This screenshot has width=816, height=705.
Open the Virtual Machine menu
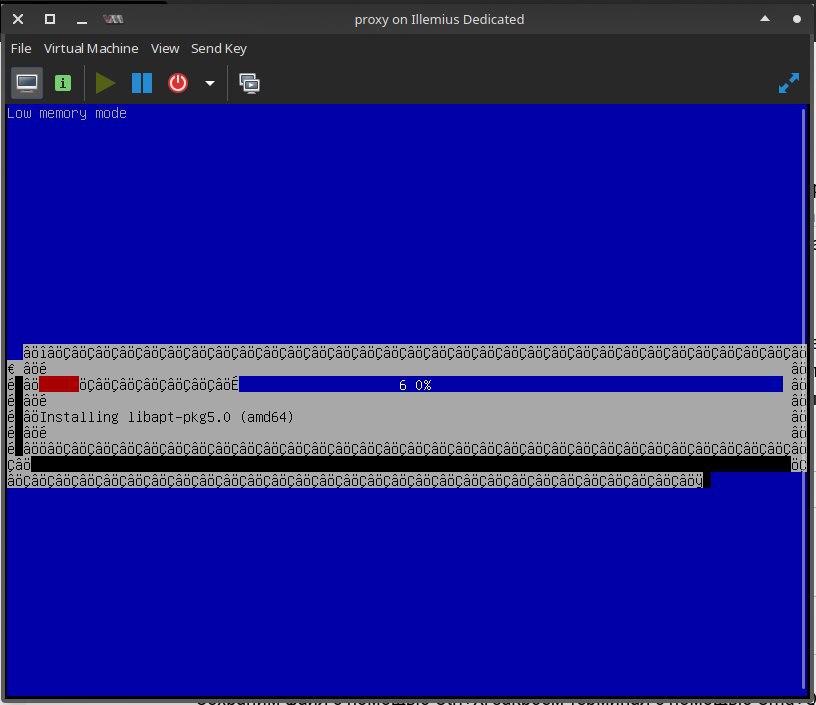[x=91, y=48]
